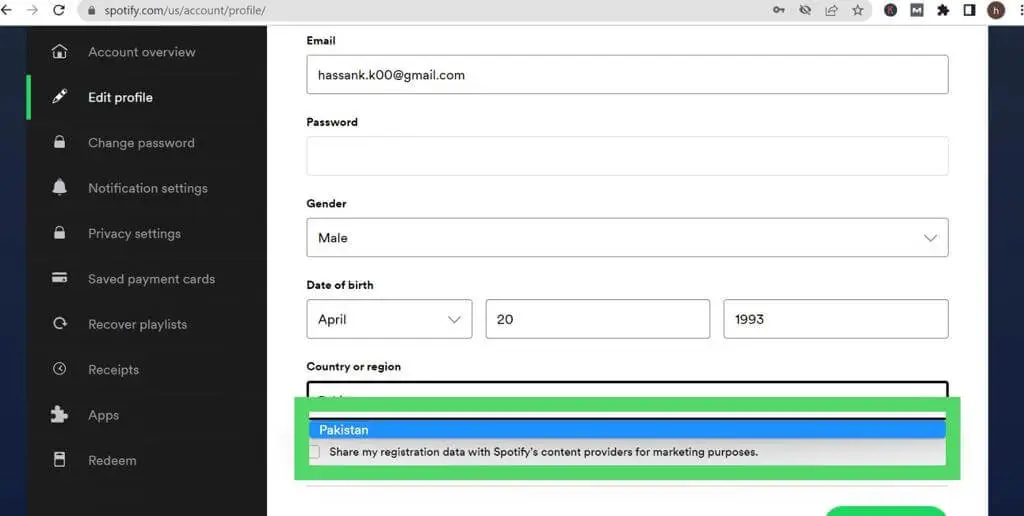1024x516 pixels.
Task: Click the birth year field showing 1993
Action: click(x=836, y=319)
